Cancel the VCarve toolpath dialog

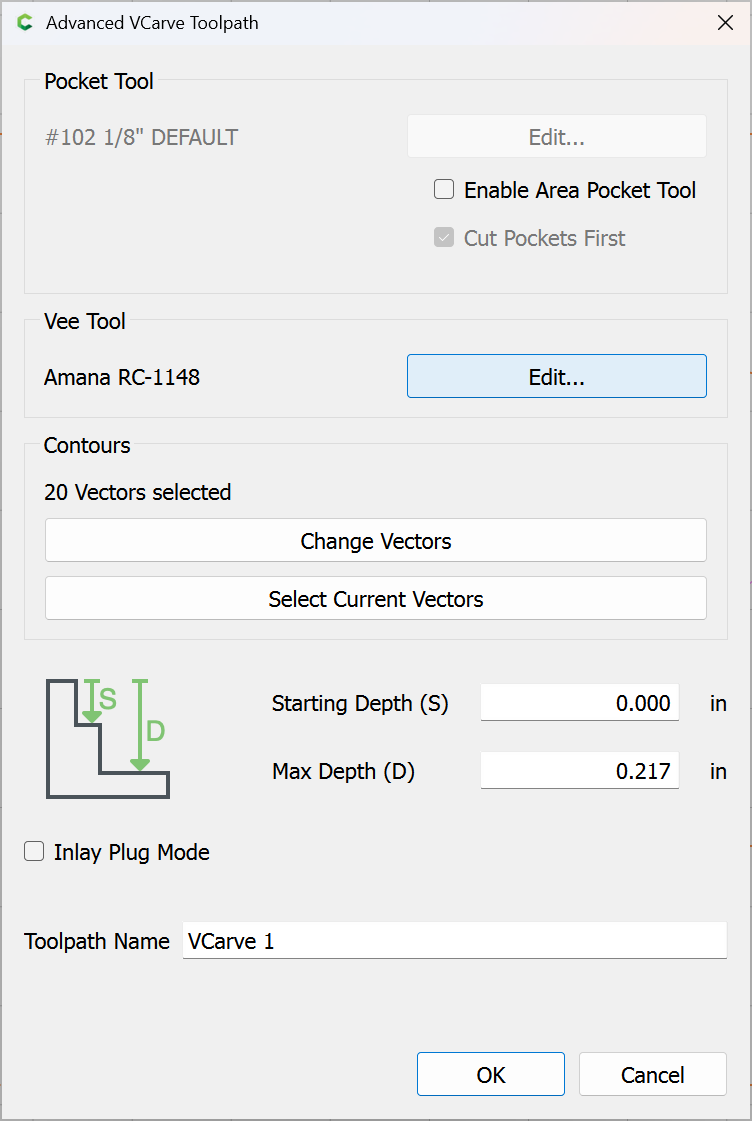(652, 1075)
